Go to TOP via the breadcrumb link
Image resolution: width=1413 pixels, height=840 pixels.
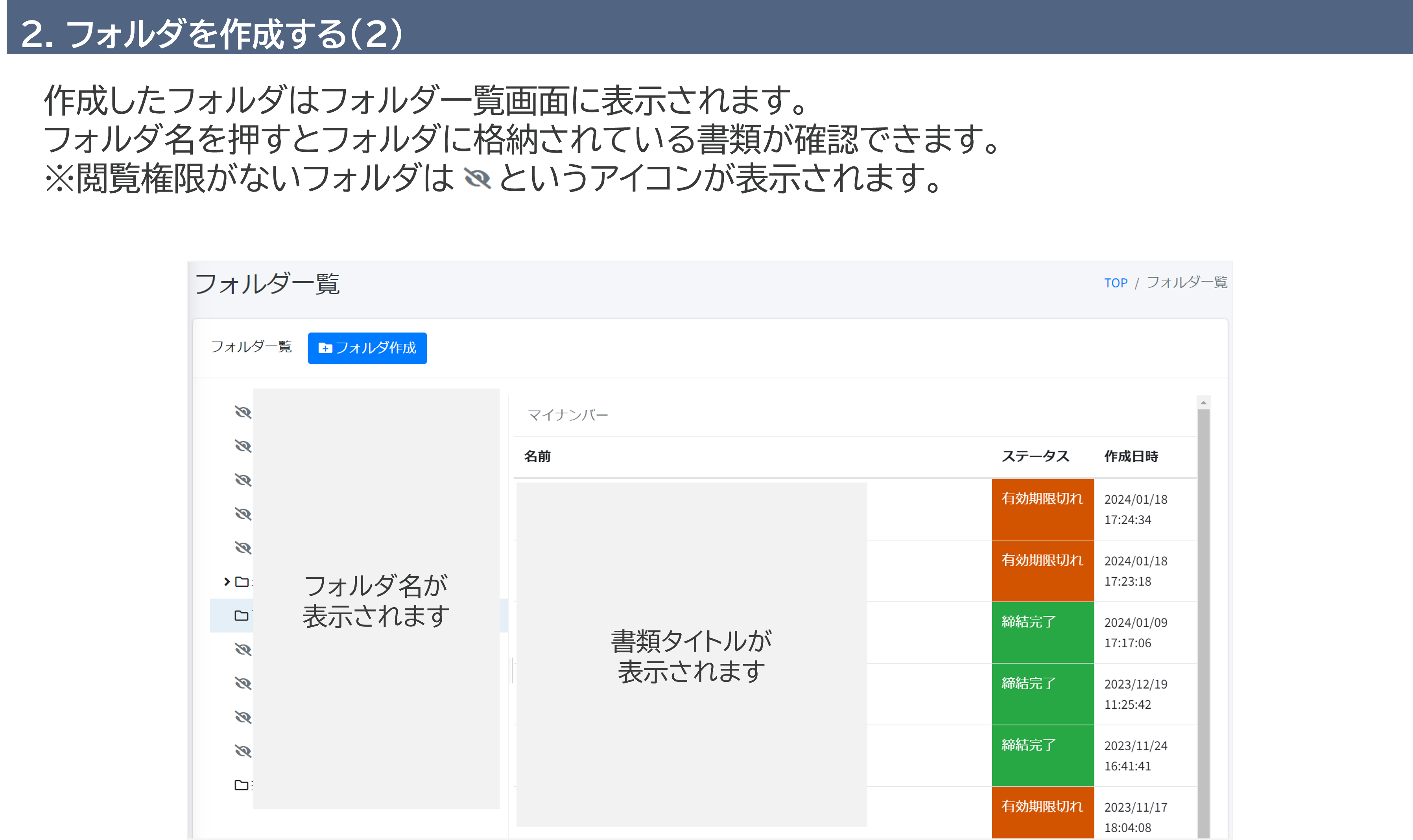(1115, 283)
